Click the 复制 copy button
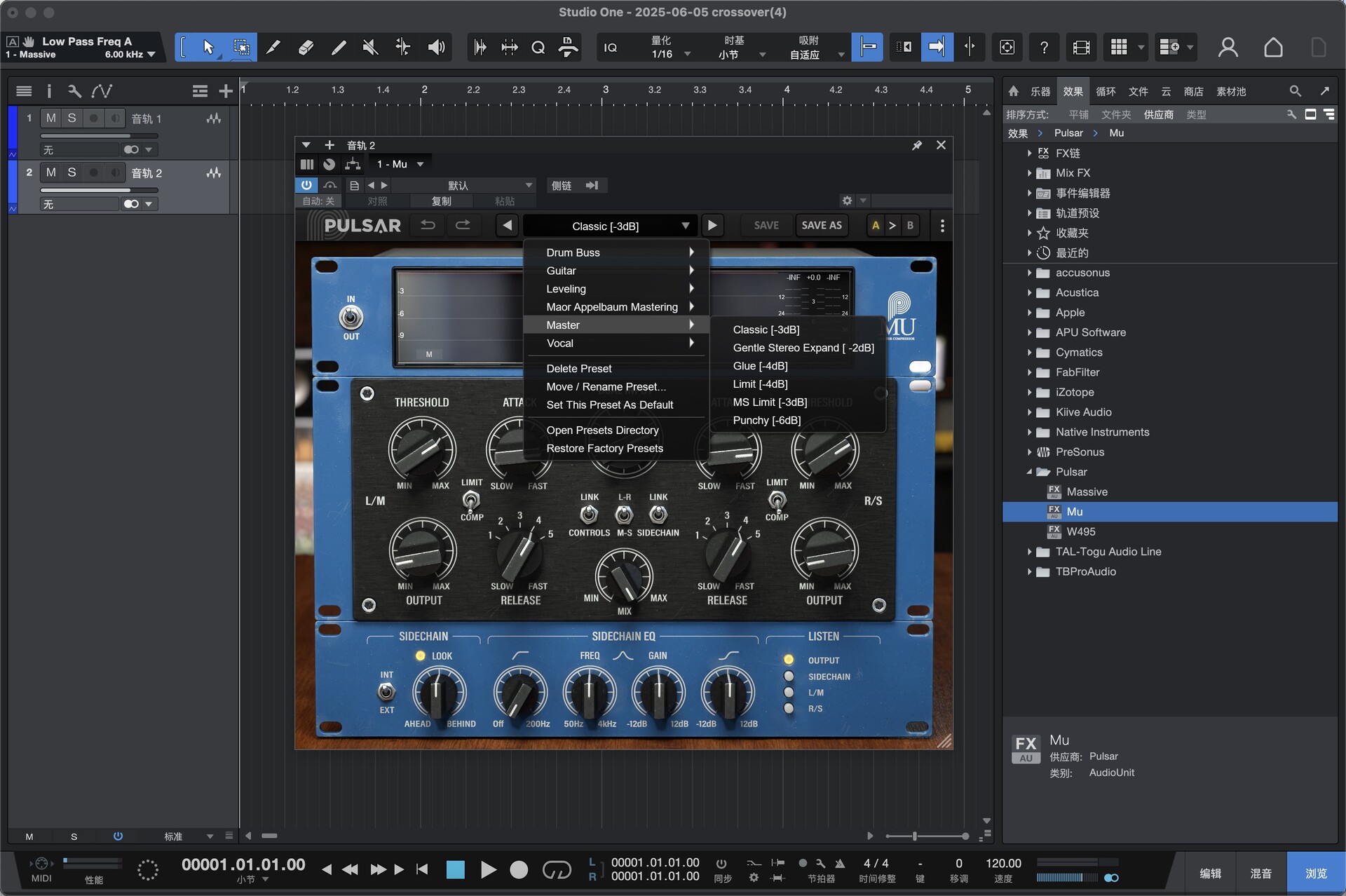The image size is (1346, 896). point(441,201)
